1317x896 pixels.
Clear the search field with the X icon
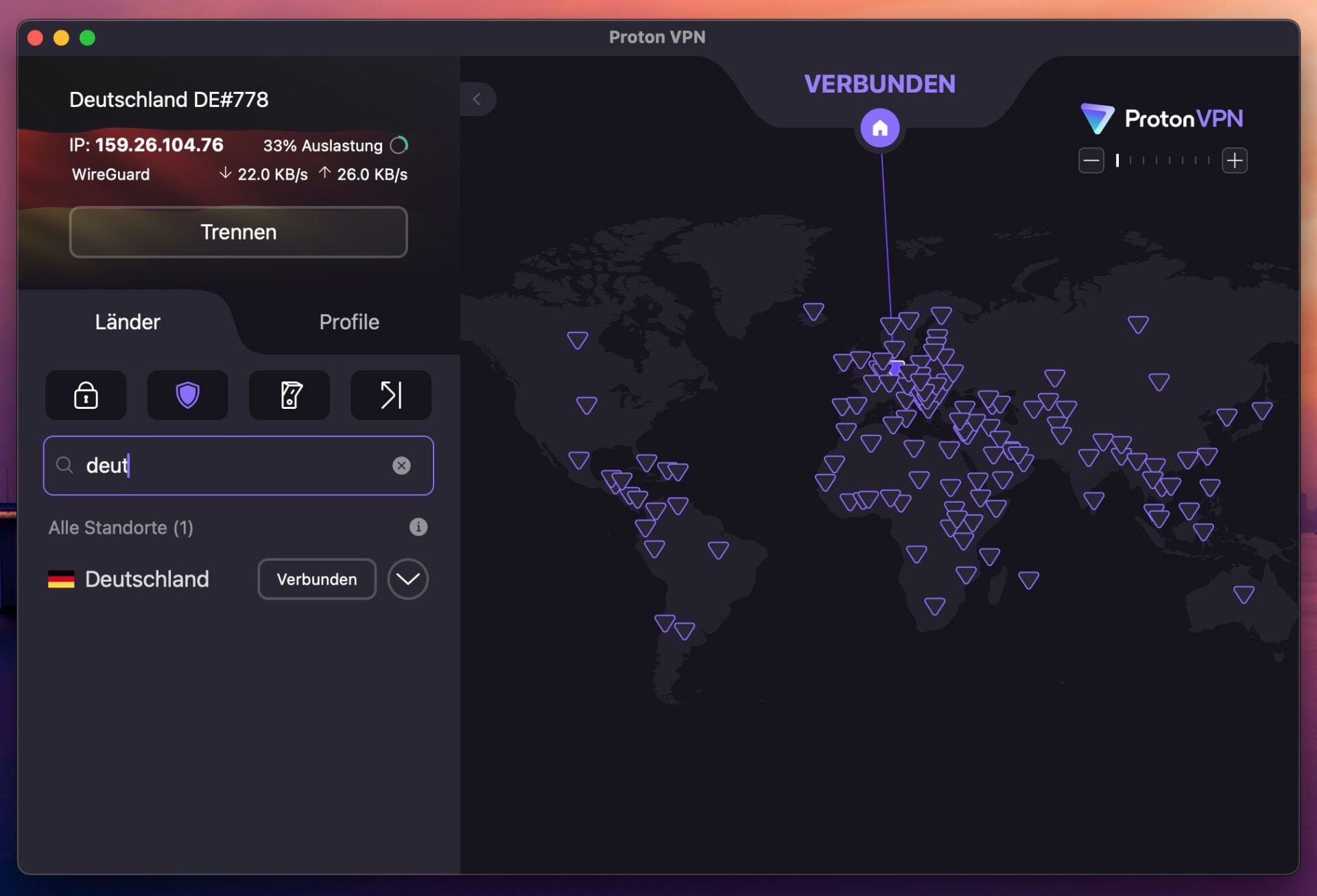[402, 466]
